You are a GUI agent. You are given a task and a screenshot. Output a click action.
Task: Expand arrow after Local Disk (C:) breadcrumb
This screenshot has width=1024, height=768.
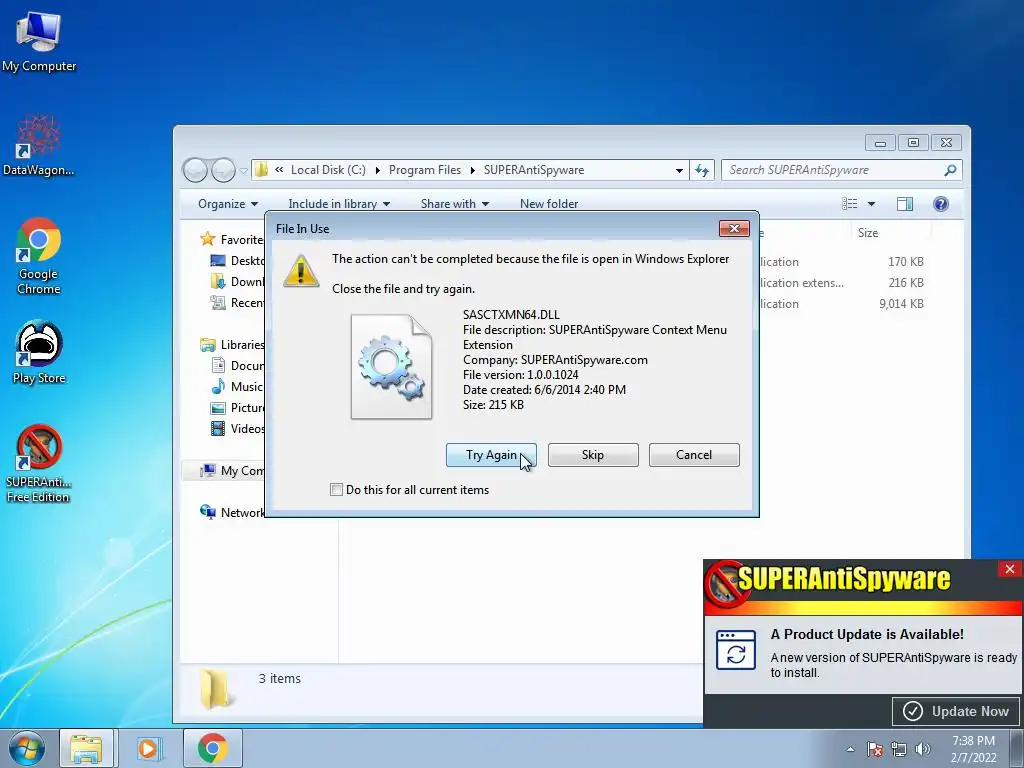[x=377, y=170]
